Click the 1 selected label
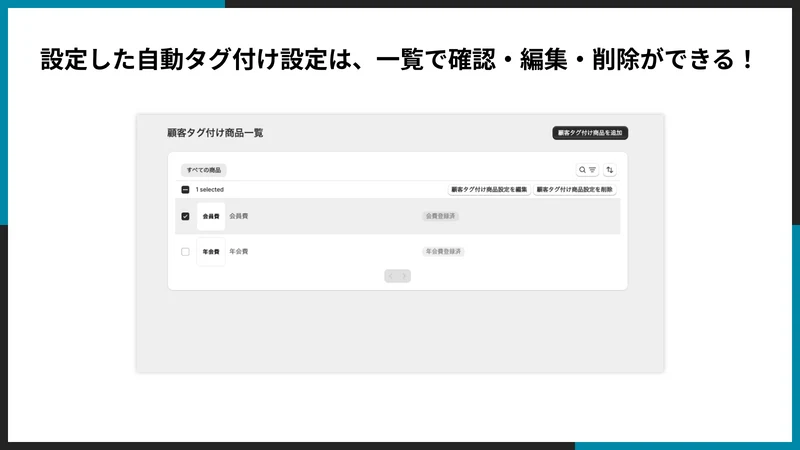800x450 pixels. pyautogui.click(x=210, y=190)
